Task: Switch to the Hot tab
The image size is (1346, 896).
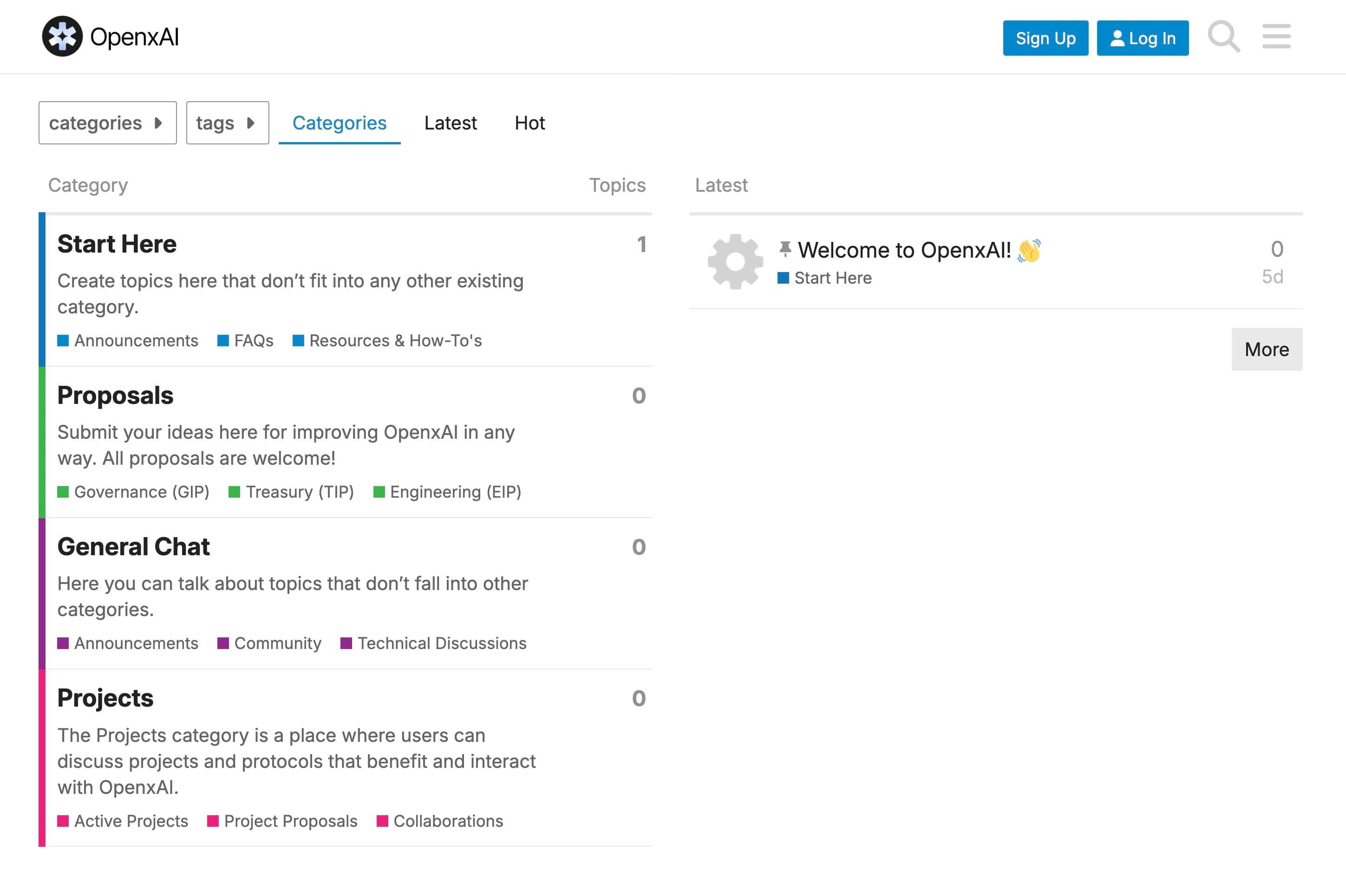Action: pos(530,123)
